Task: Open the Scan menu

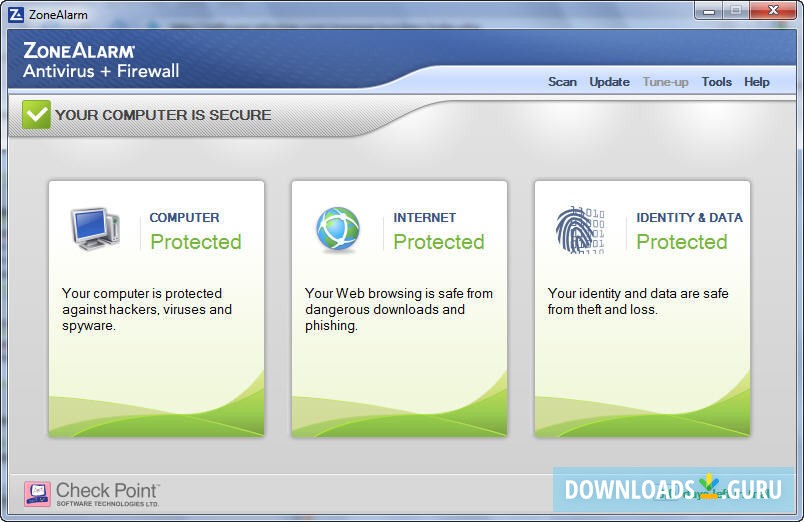Action: [x=562, y=82]
